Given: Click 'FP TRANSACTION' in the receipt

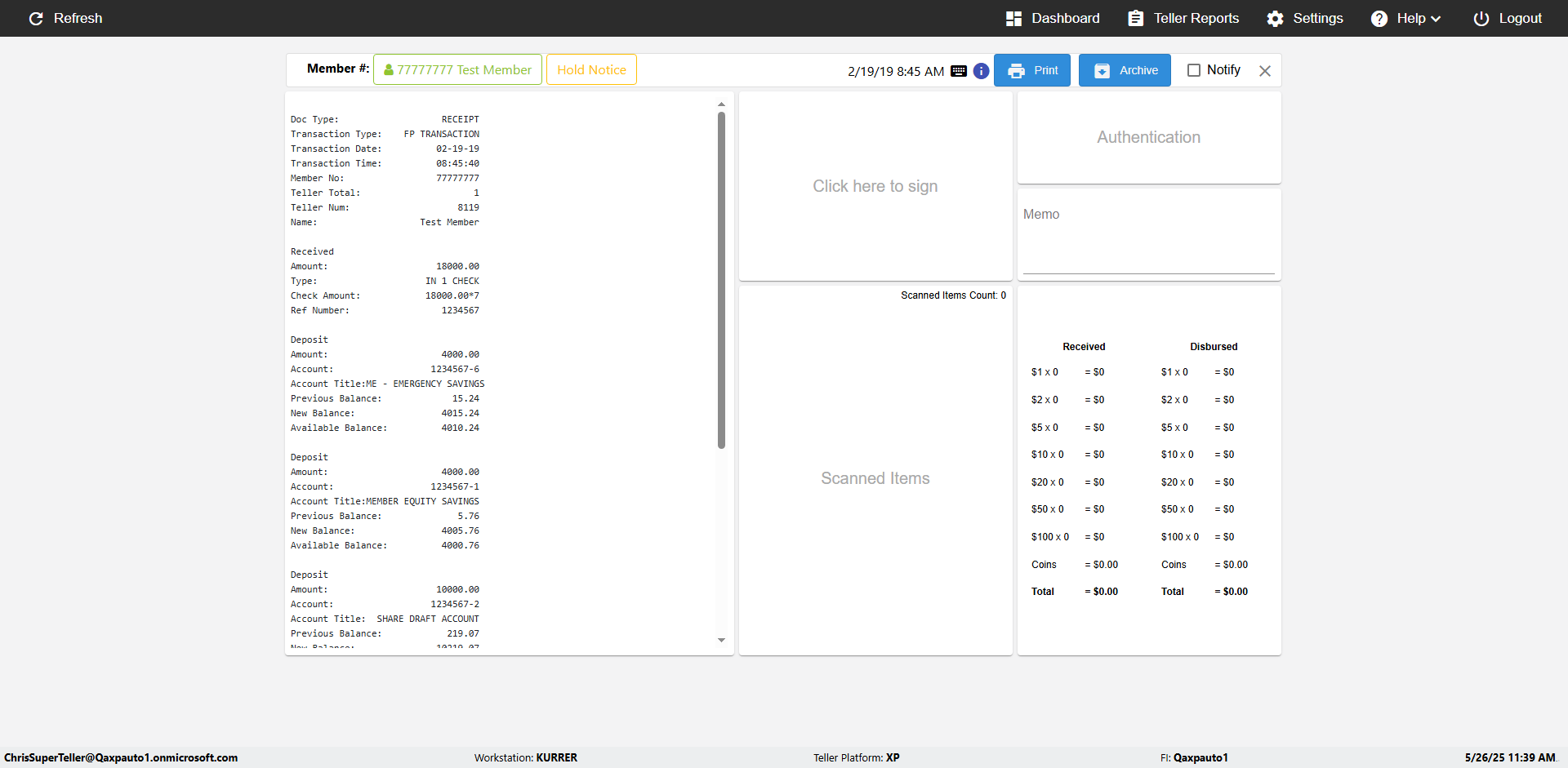Looking at the screenshot, I should click(x=442, y=134).
